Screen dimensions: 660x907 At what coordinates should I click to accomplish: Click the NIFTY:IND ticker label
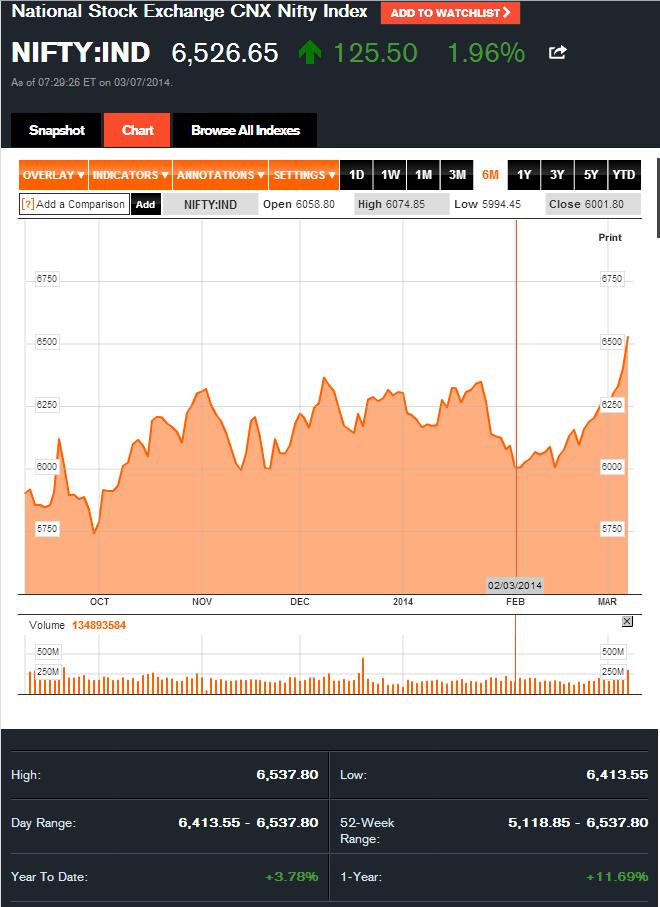[x=210, y=204]
